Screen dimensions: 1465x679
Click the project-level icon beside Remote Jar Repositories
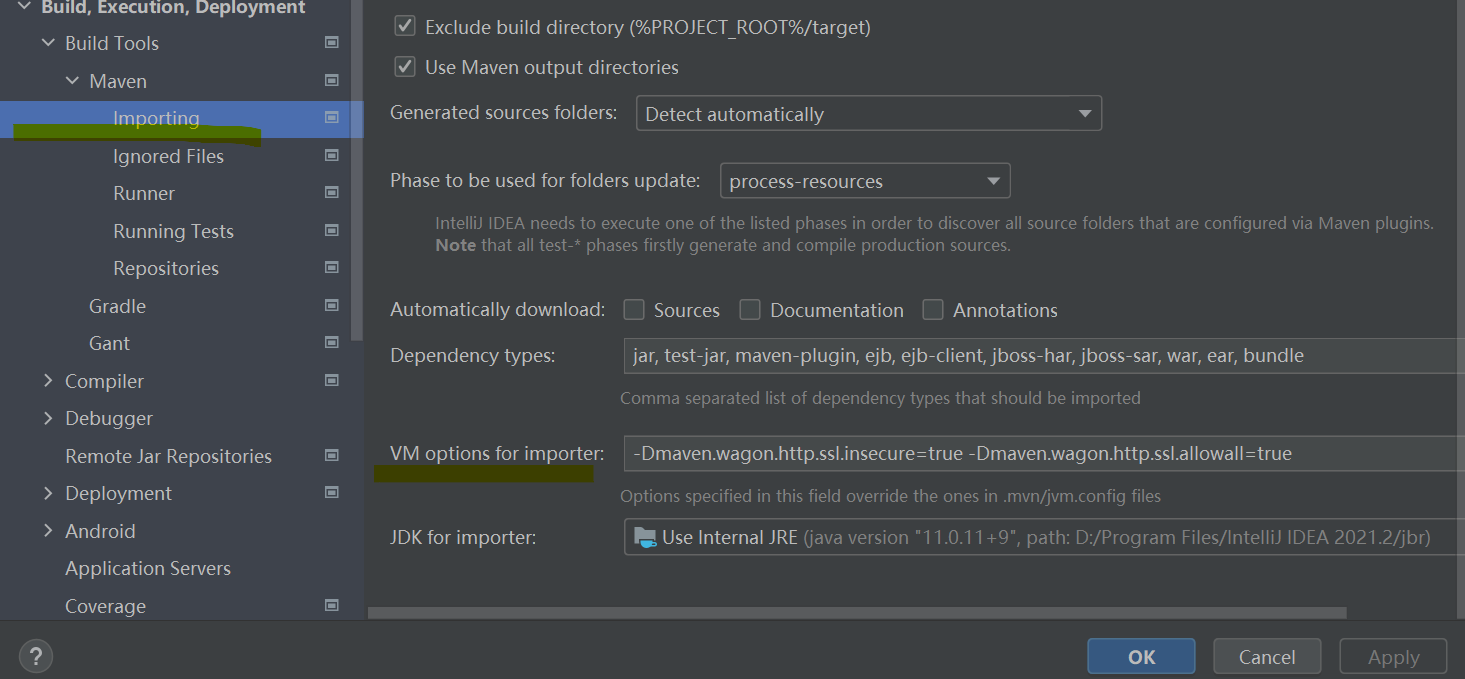[332, 455]
